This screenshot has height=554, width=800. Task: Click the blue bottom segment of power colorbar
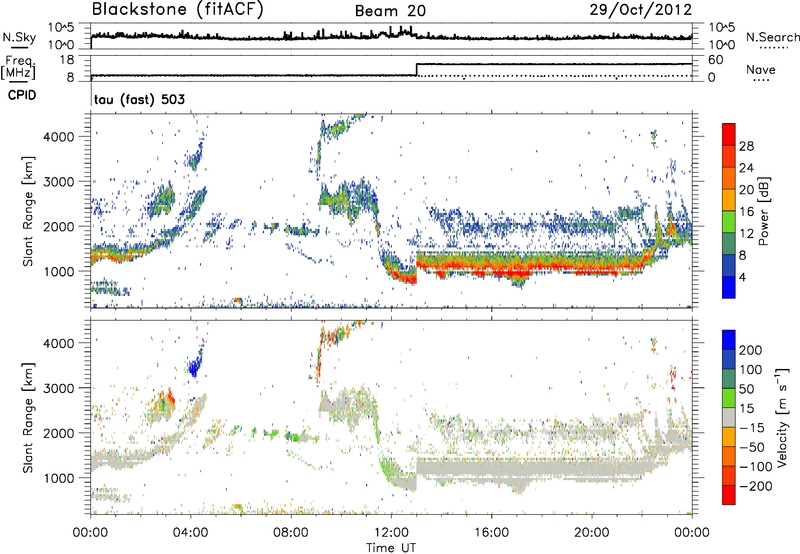tap(729, 288)
